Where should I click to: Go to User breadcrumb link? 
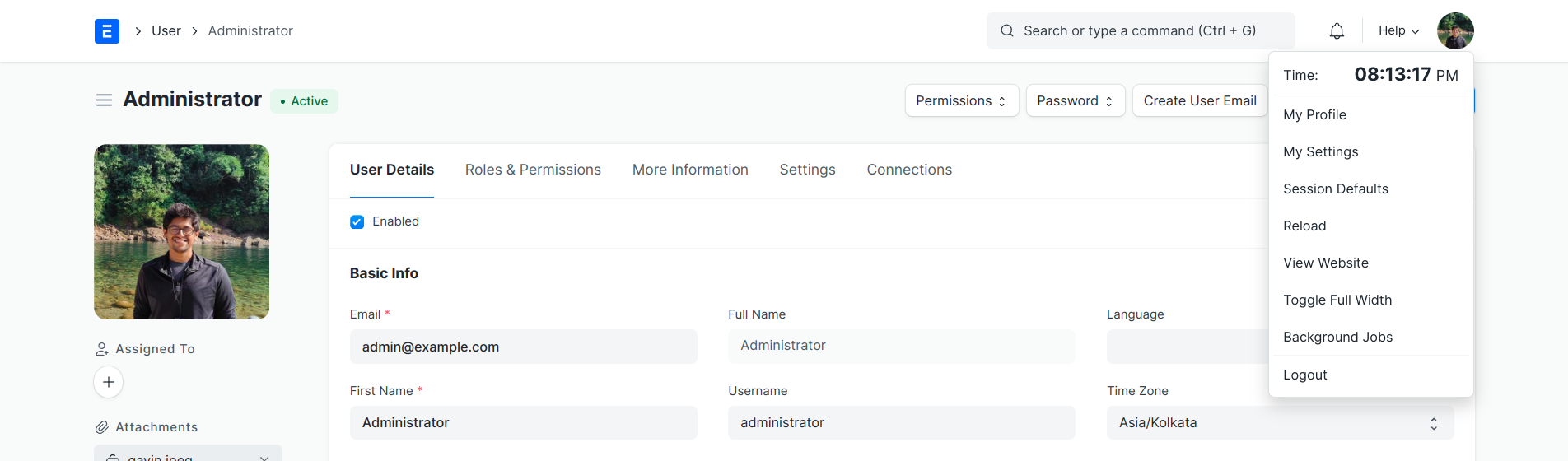(x=166, y=30)
